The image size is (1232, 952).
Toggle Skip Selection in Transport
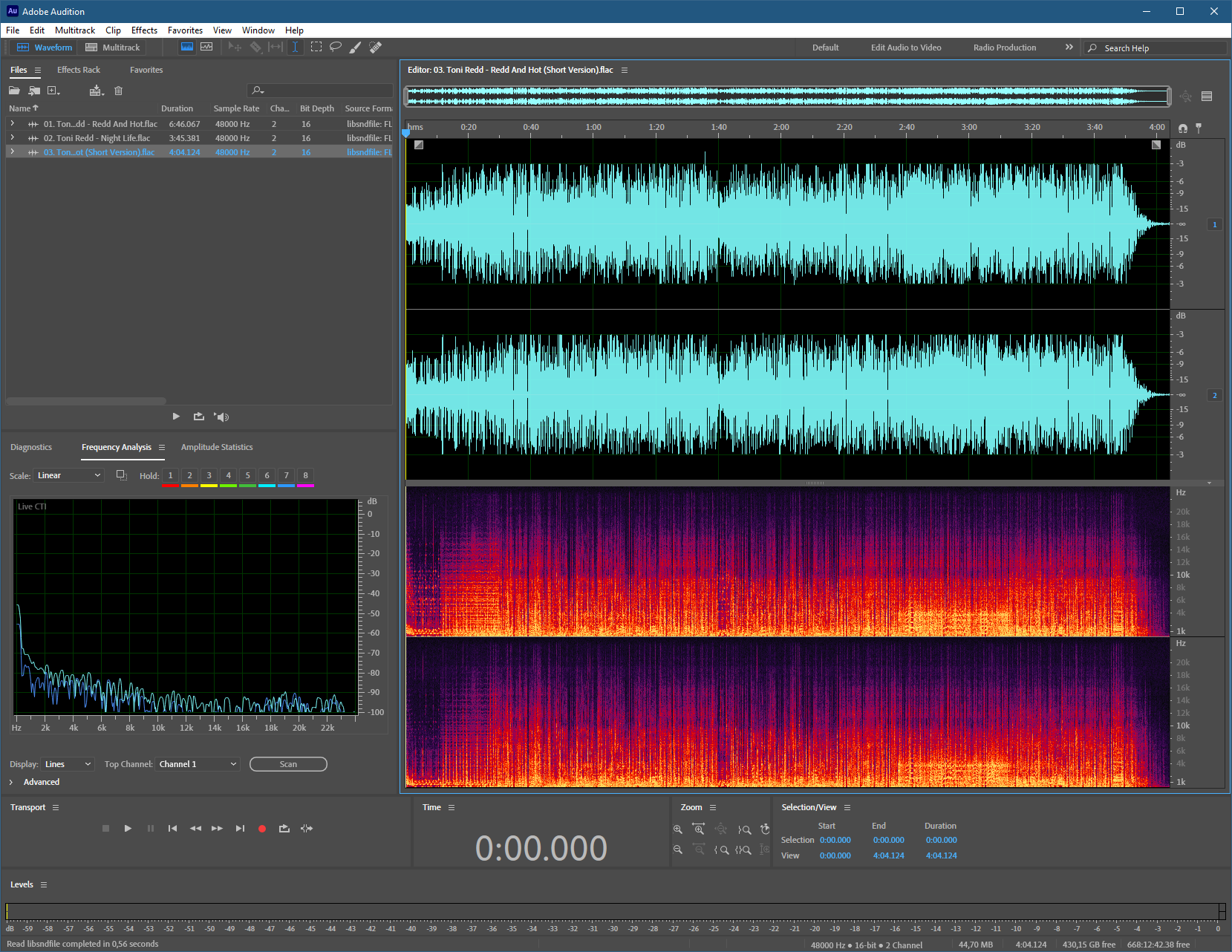coord(307,828)
